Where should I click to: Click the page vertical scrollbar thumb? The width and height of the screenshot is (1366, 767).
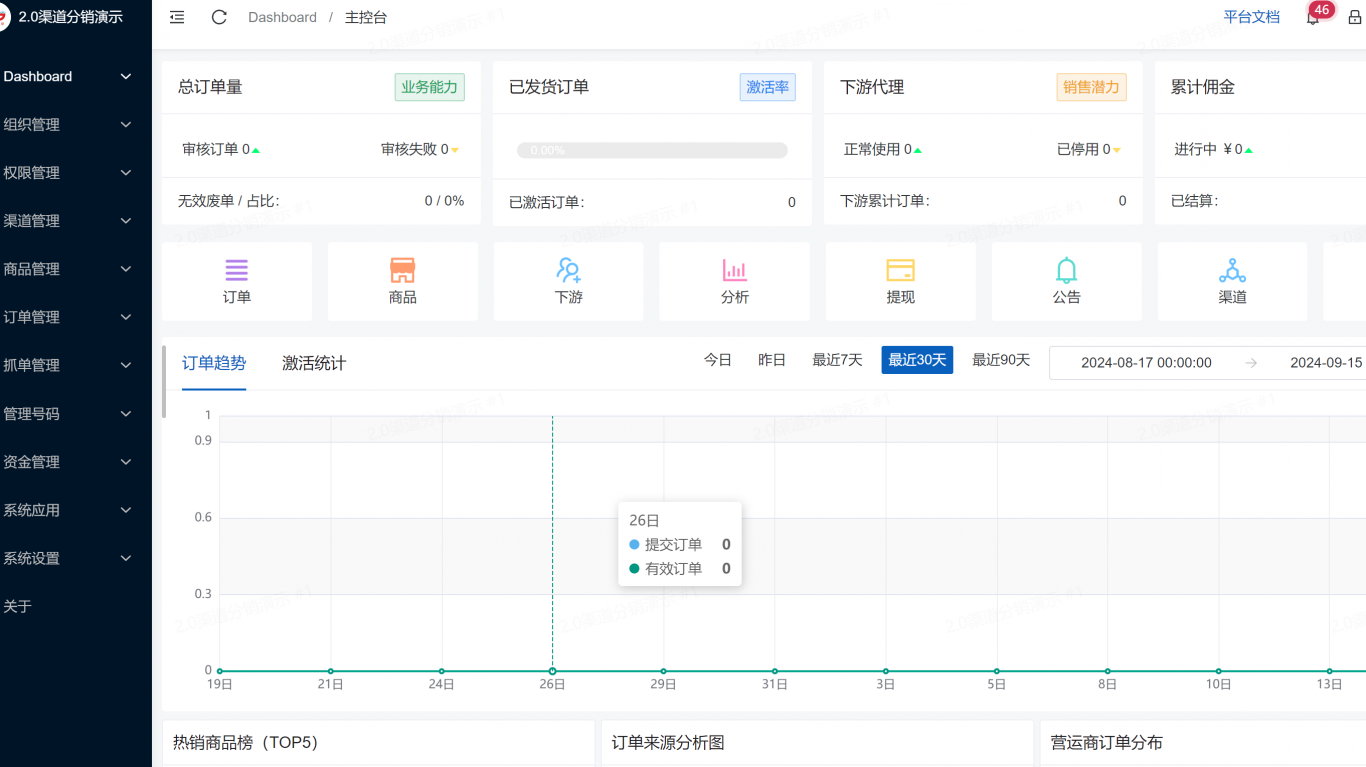pos(164,382)
